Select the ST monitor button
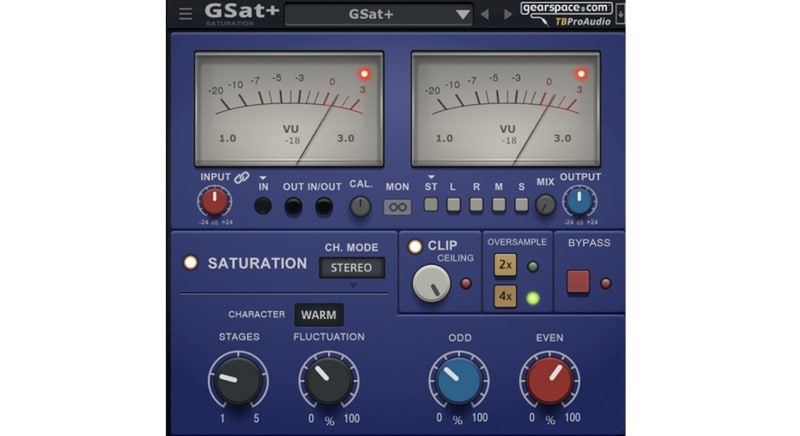The width and height of the screenshot is (800, 436). point(431,204)
